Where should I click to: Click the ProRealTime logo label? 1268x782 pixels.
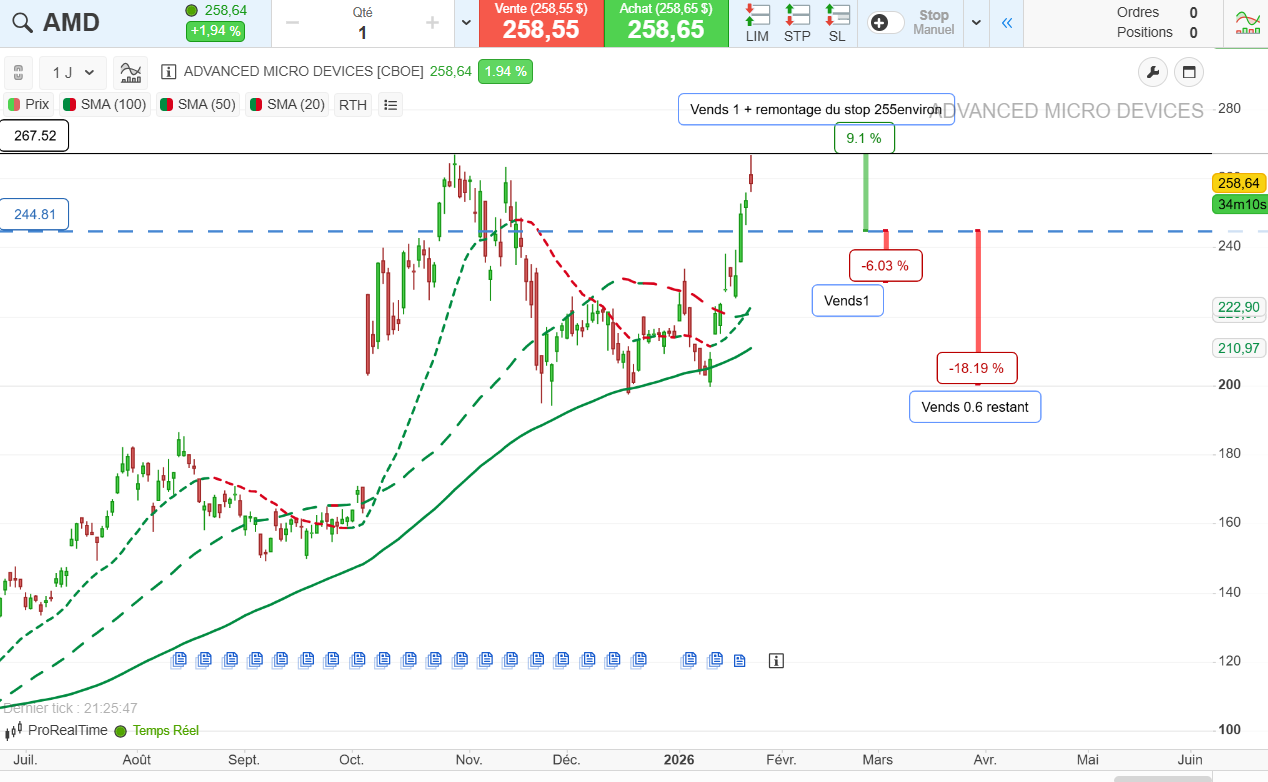pyautogui.click(x=58, y=730)
